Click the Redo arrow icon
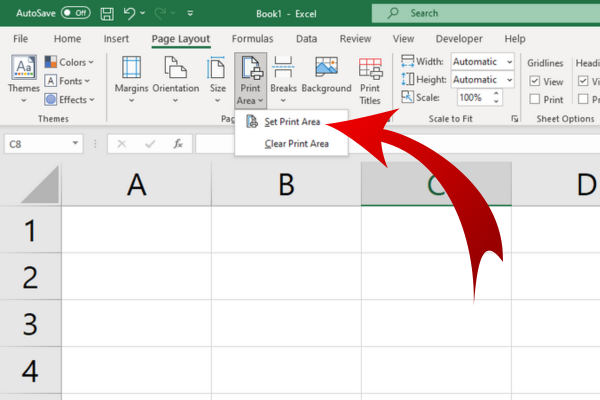The image size is (600, 400). 160,13
